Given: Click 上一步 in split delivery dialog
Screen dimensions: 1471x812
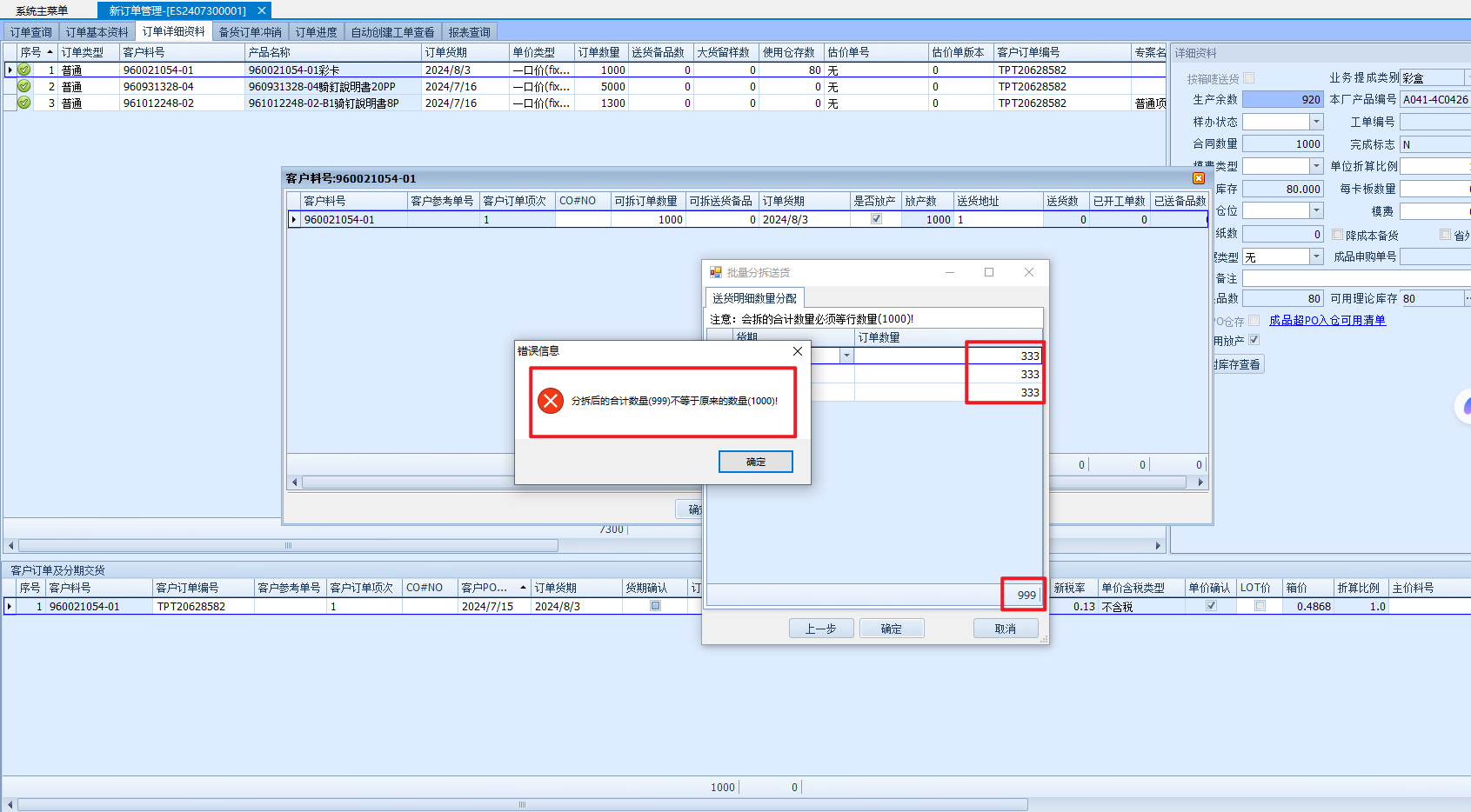Looking at the screenshot, I should [x=821, y=629].
